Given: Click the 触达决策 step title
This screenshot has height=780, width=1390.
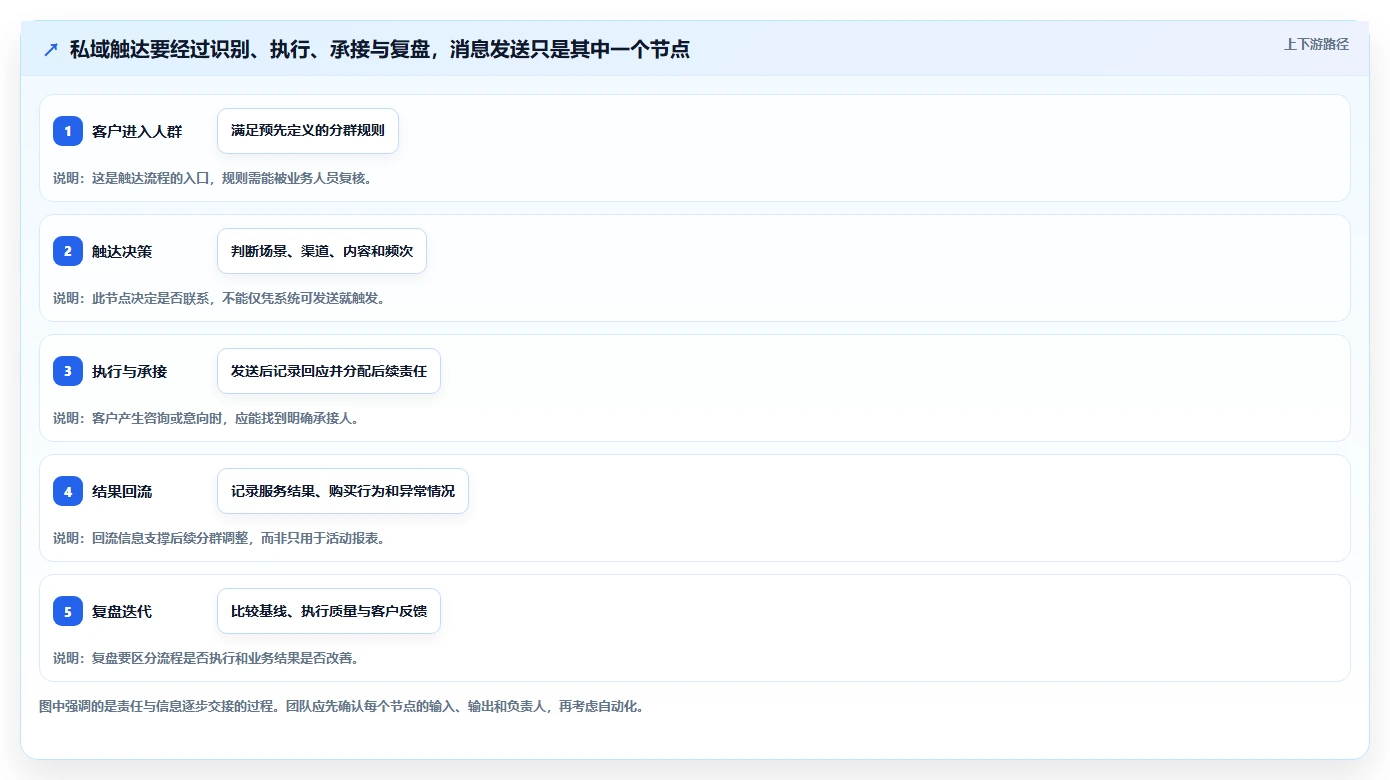Looking at the screenshot, I should (x=122, y=251).
